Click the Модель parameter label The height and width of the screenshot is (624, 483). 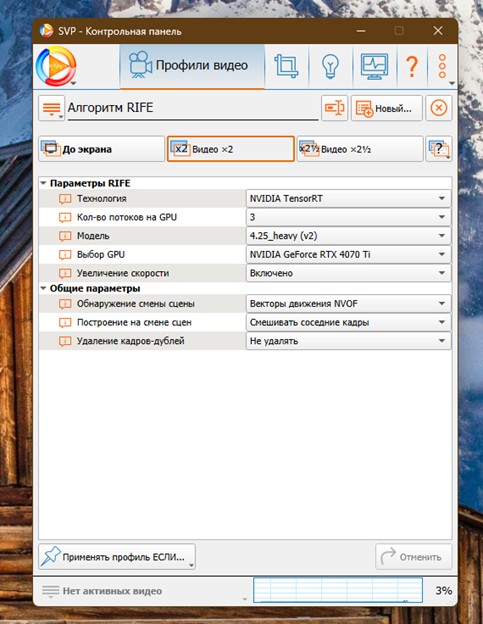coord(93,236)
